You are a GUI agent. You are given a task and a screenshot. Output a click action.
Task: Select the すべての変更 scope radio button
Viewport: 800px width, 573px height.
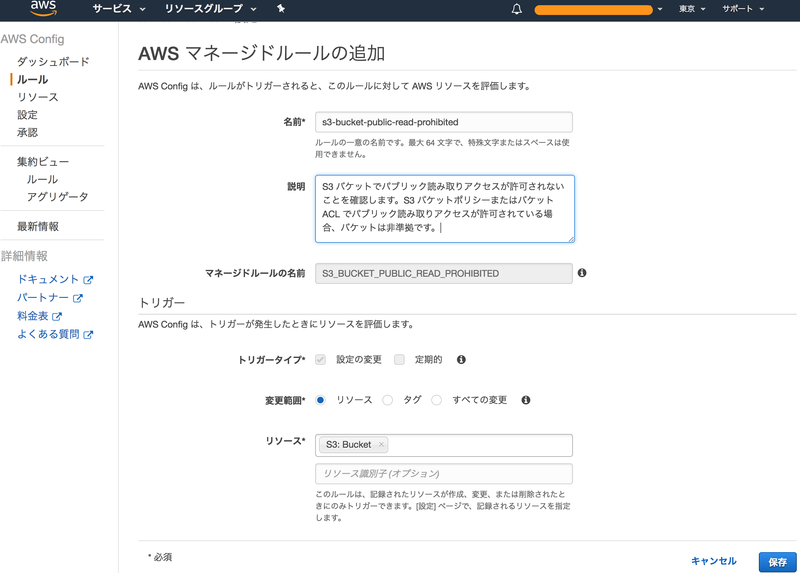click(x=437, y=400)
